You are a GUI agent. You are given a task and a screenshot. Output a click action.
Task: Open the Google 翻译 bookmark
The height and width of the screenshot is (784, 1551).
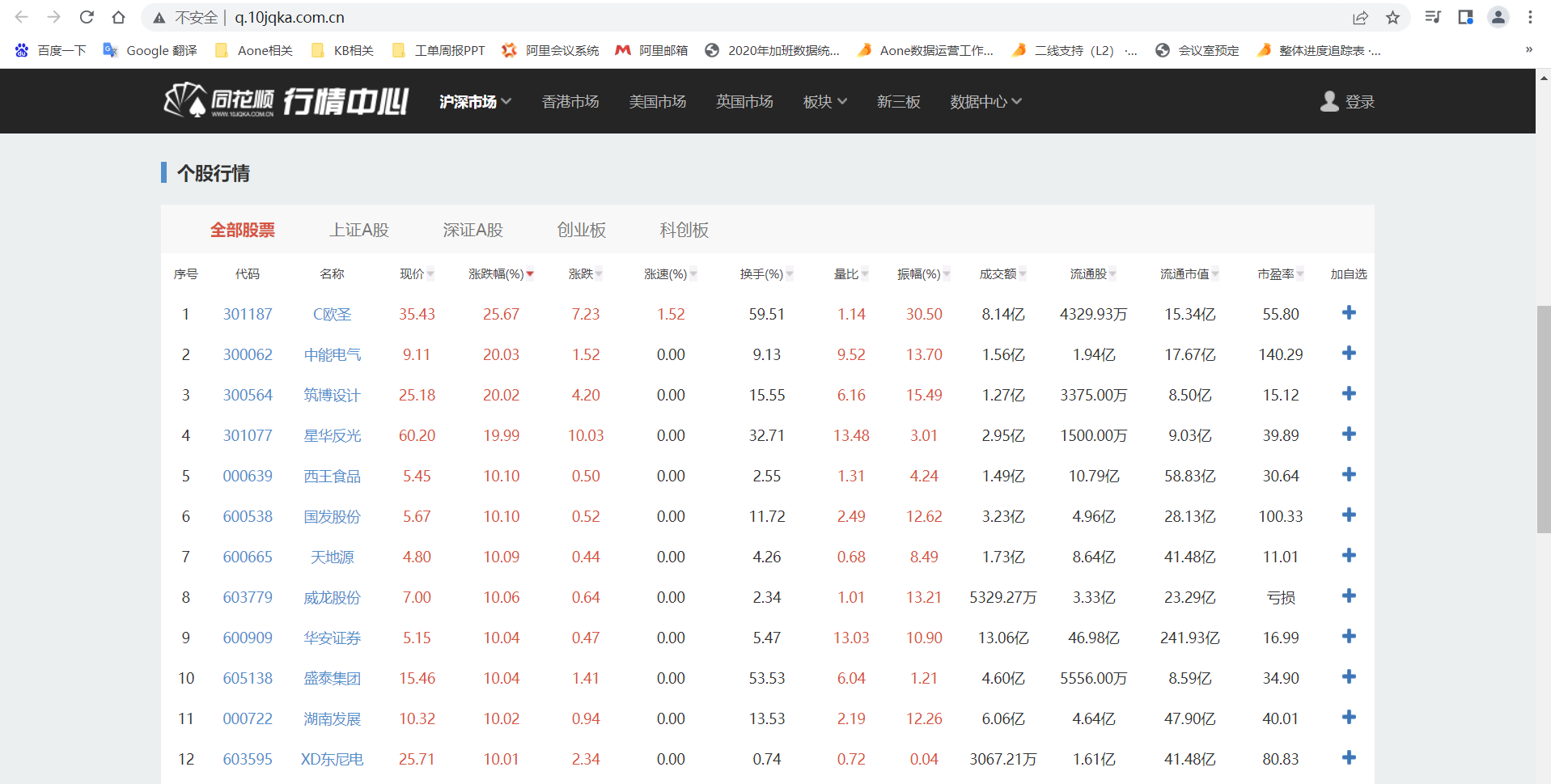click(150, 50)
